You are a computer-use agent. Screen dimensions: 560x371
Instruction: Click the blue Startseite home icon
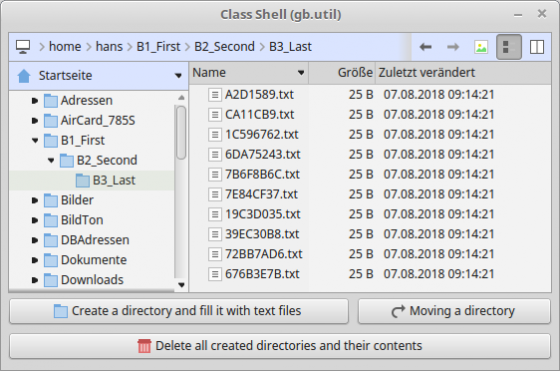coord(24,76)
